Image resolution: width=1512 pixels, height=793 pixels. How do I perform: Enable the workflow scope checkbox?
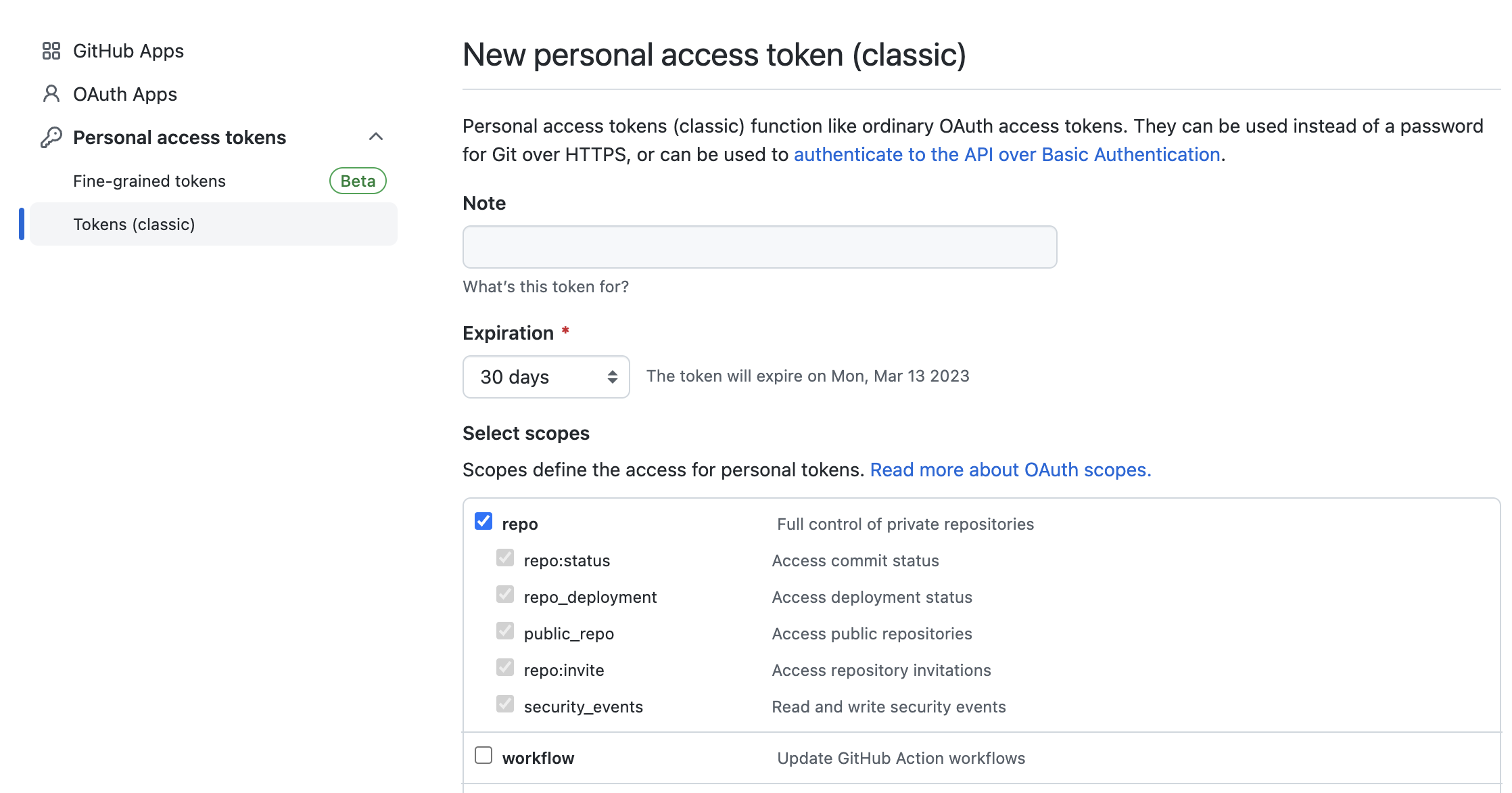tap(483, 755)
